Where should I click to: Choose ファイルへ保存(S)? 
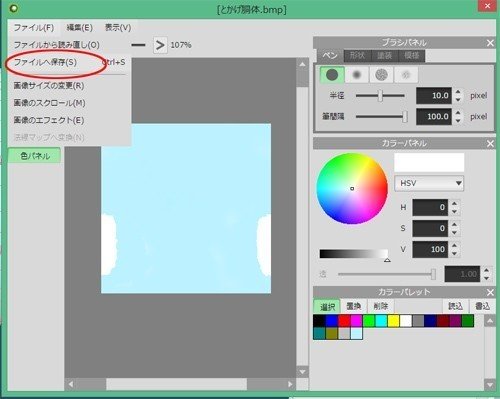(69, 62)
